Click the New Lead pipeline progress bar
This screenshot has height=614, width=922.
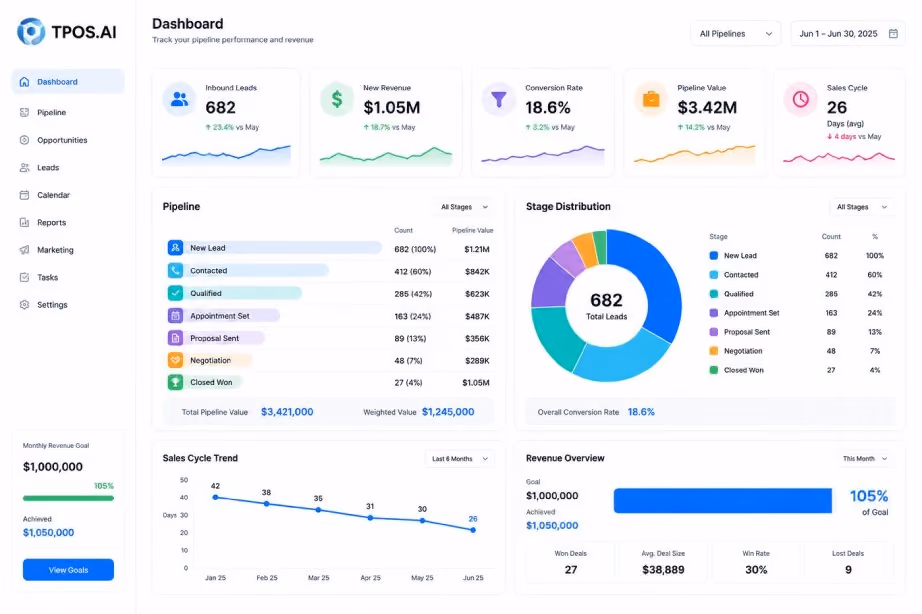click(283, 248)
